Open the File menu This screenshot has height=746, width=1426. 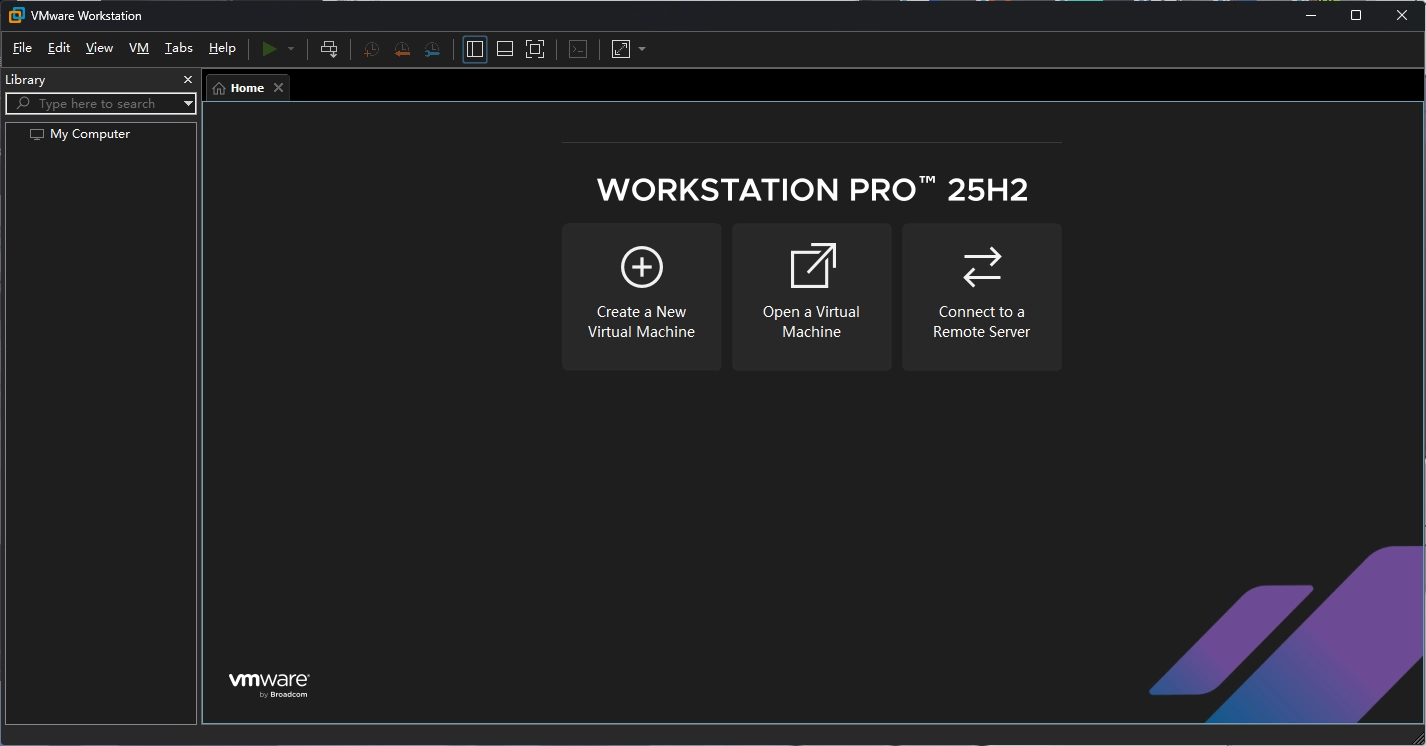tap(22, 48)
